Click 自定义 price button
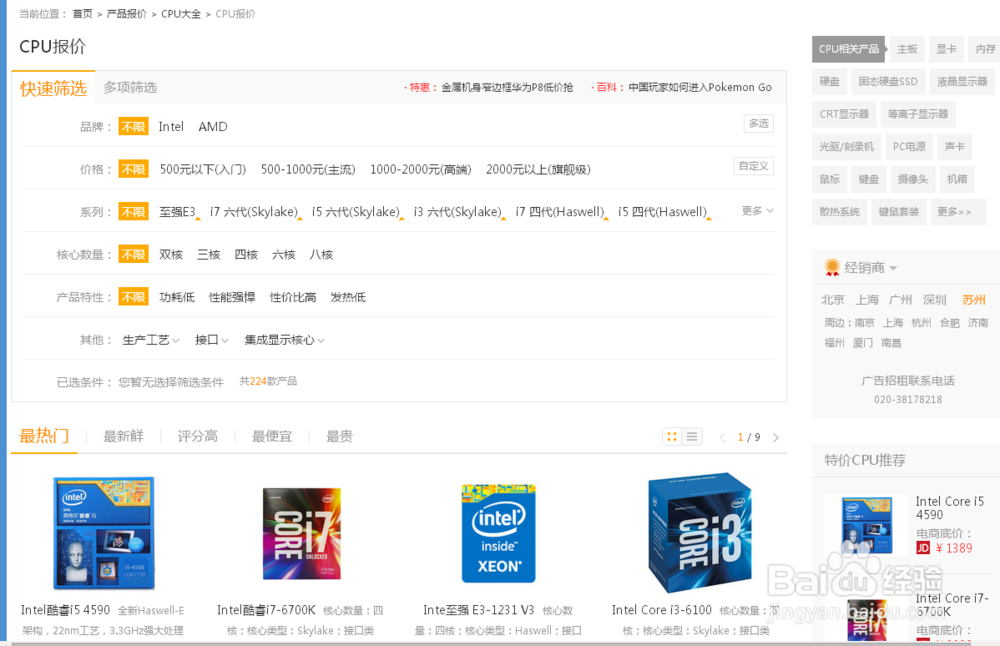 tap(753, 166)
